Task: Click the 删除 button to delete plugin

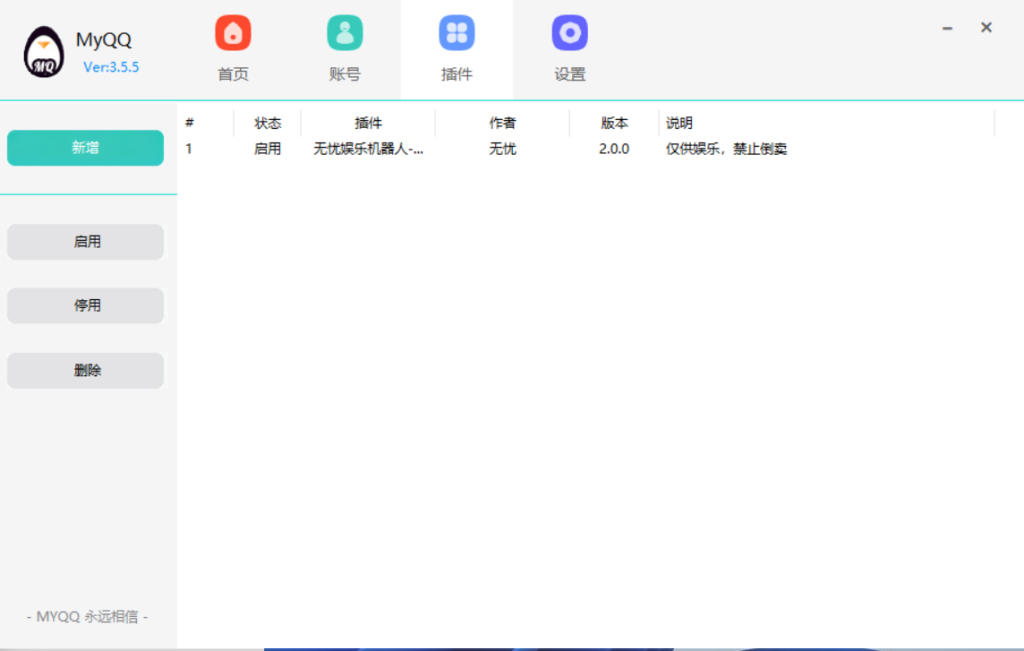Action: pos(85,370)
